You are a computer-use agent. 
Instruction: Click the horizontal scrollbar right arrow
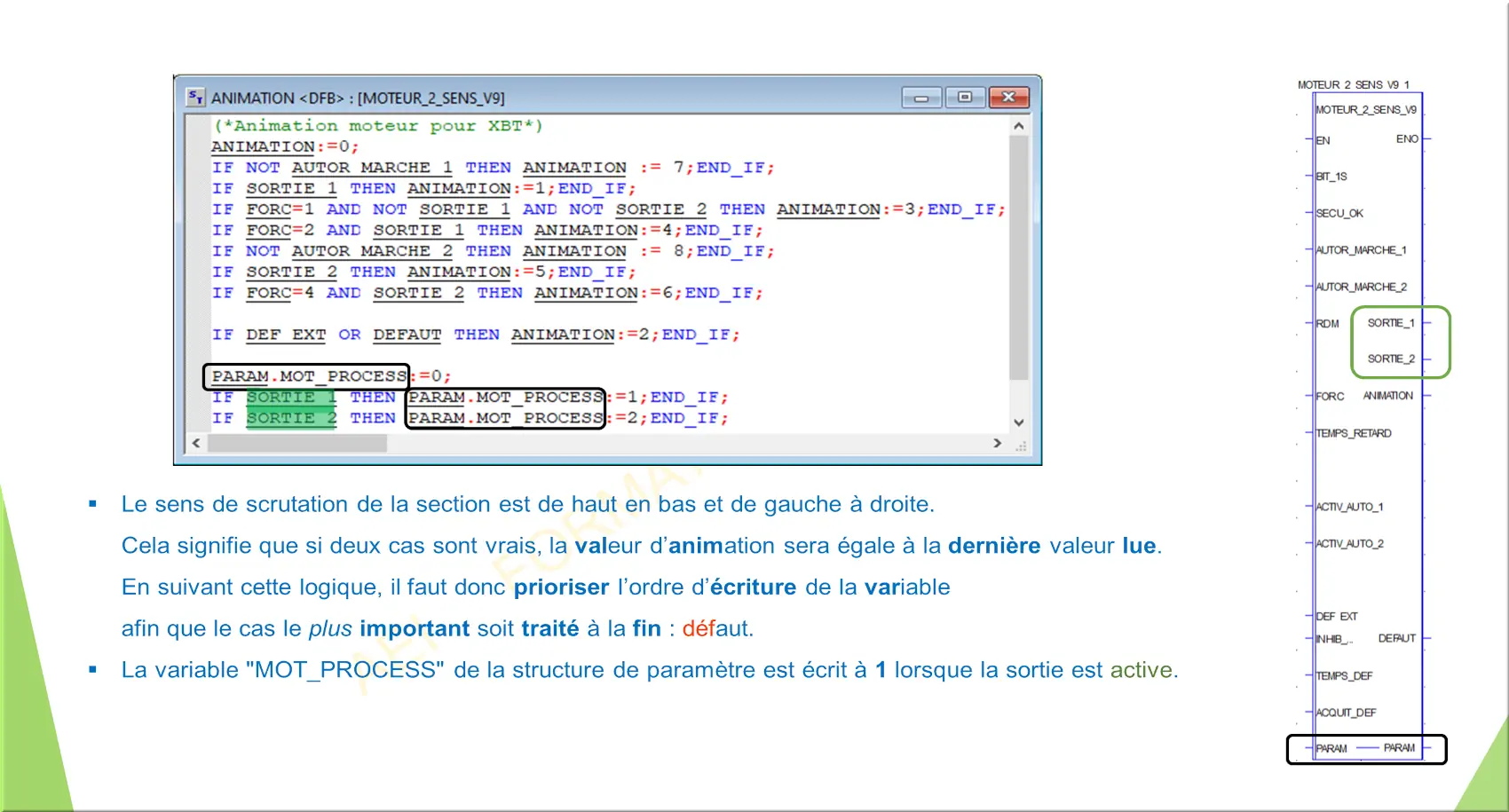click(998, 443)
